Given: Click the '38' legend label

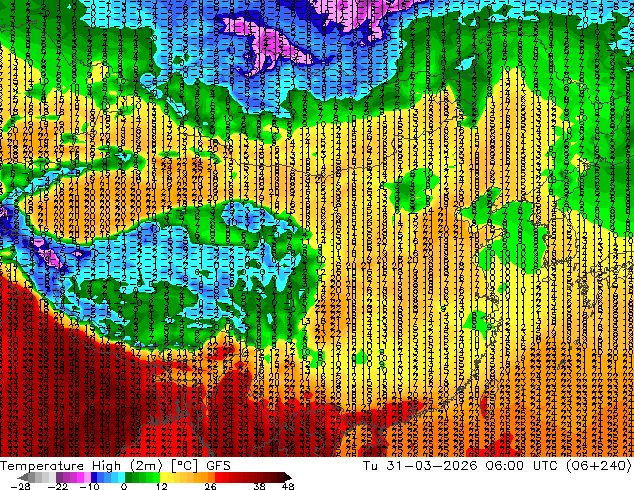Looking at the screenshot, I should [x=260, y=486].
